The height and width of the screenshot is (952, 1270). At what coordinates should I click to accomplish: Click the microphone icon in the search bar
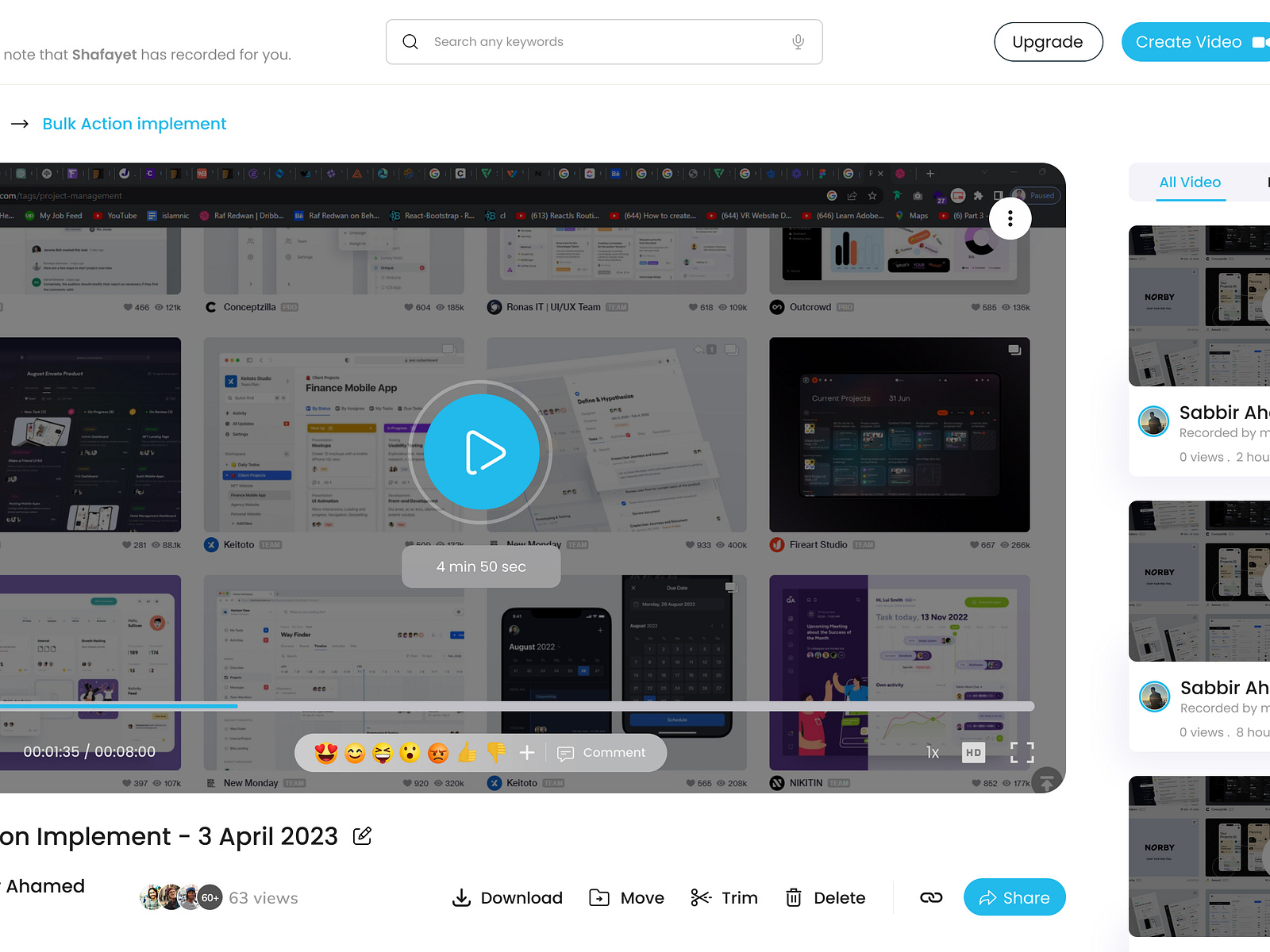click(x=798, y=41)
